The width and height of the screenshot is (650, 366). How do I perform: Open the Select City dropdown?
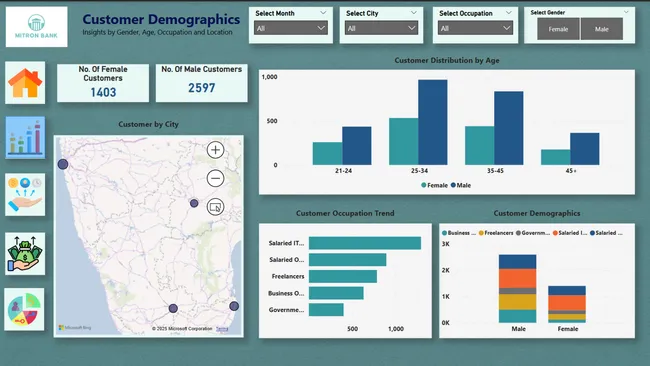click(381, 28)
